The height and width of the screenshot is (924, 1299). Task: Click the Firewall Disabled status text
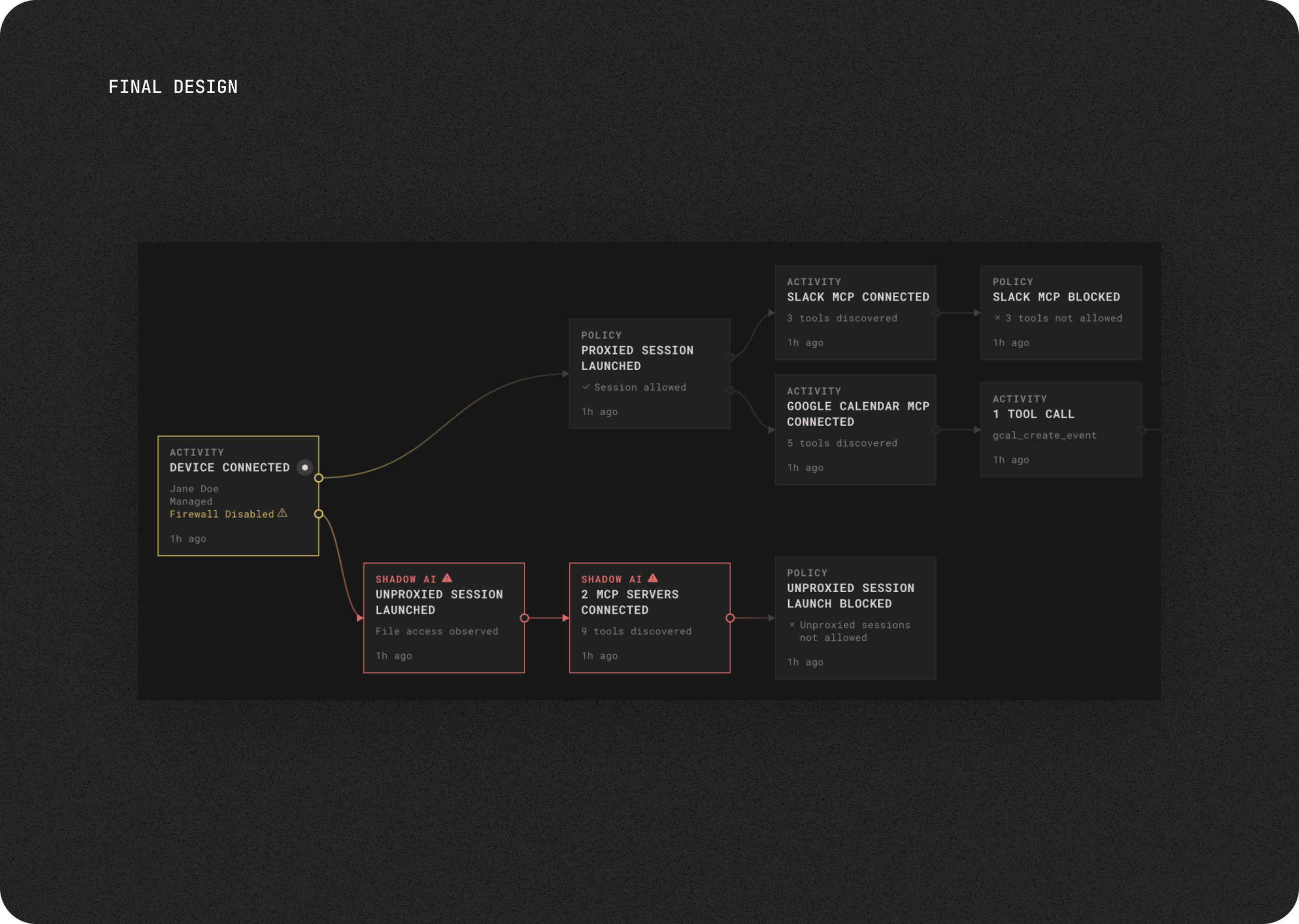point(222,514)
